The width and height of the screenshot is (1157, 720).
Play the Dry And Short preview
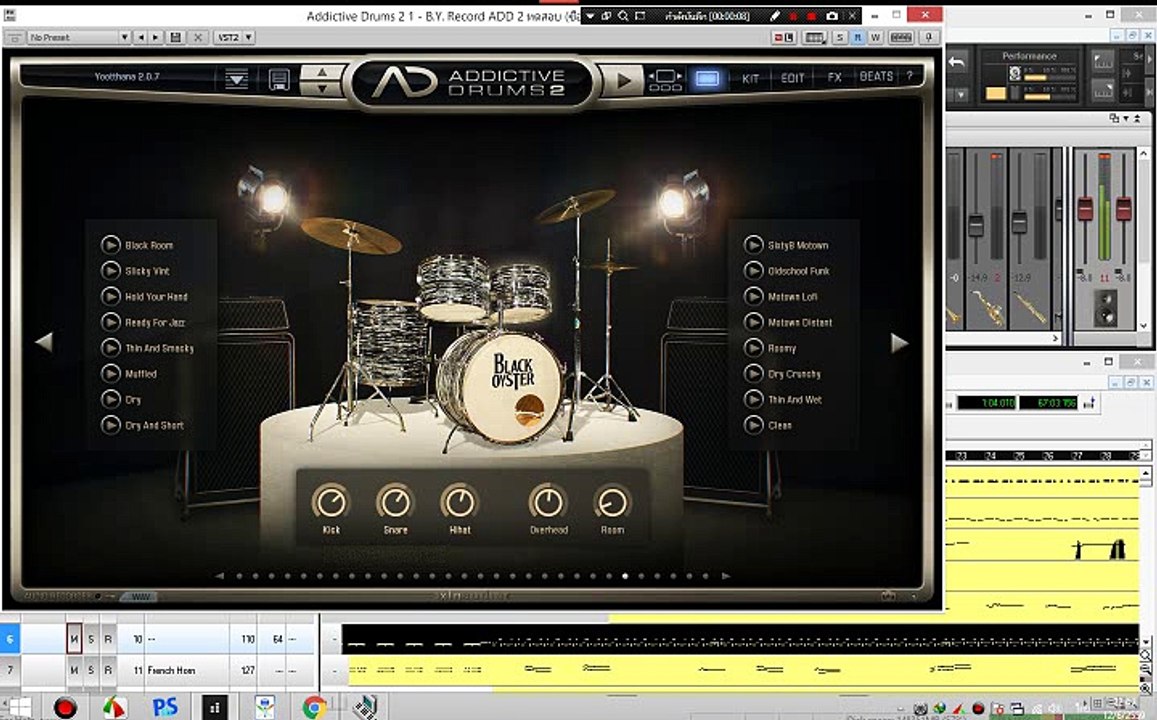111,426
